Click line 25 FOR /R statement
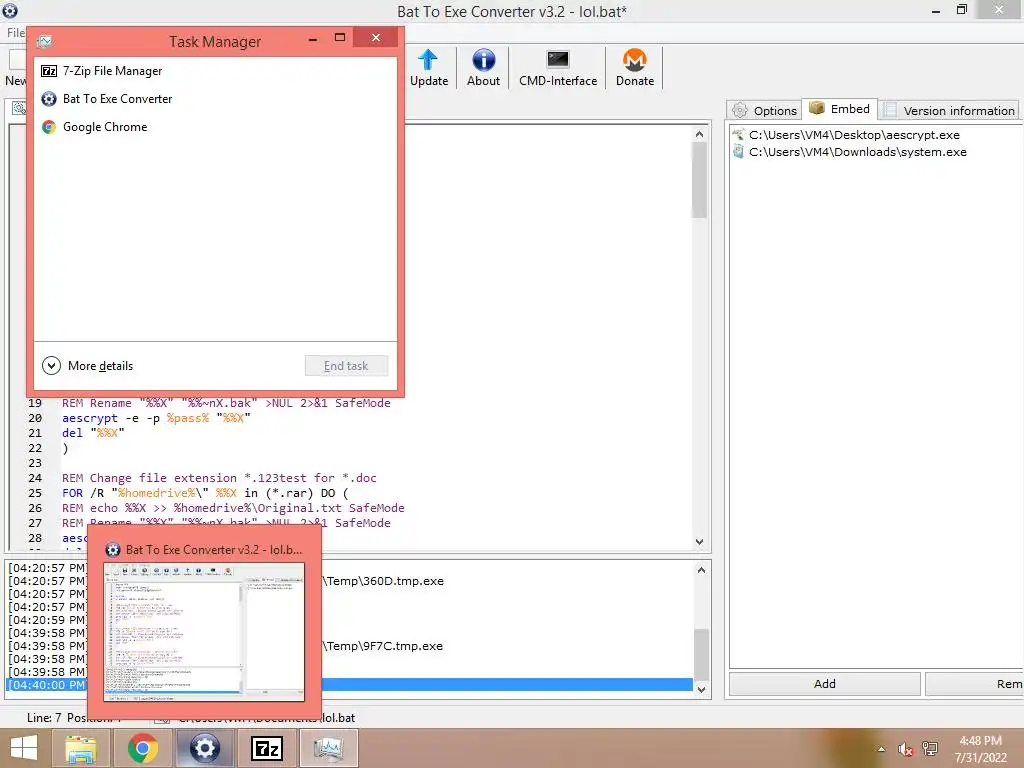 [x=205, y=493]
